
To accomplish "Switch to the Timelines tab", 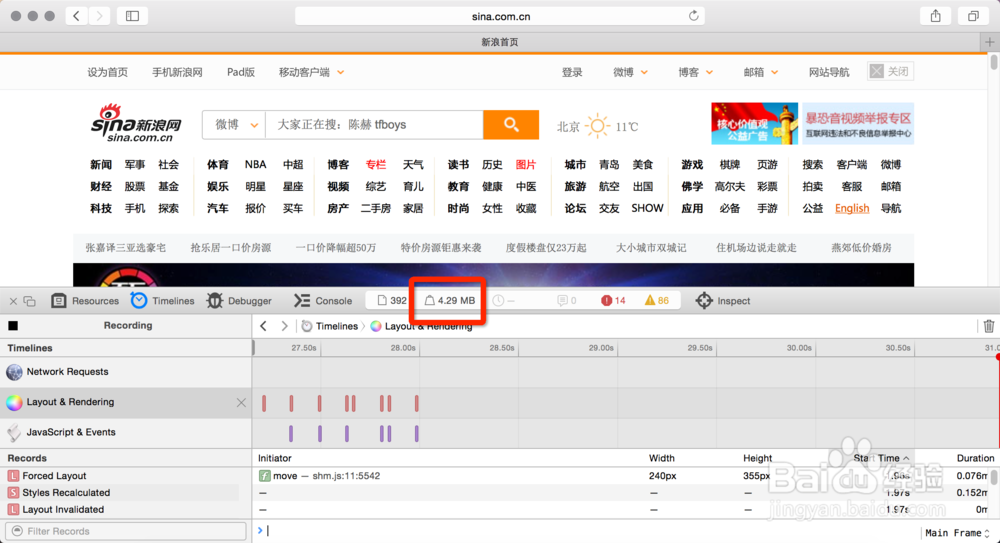I will tap(163, 301).
